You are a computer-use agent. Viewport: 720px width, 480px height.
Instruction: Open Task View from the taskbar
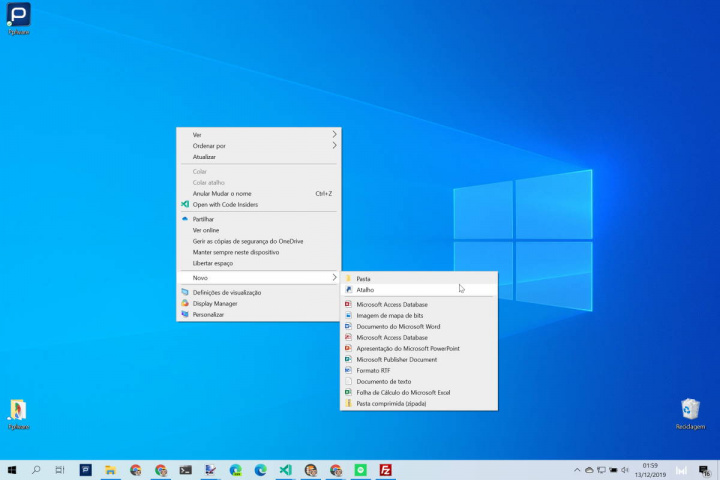pos(61,470)
